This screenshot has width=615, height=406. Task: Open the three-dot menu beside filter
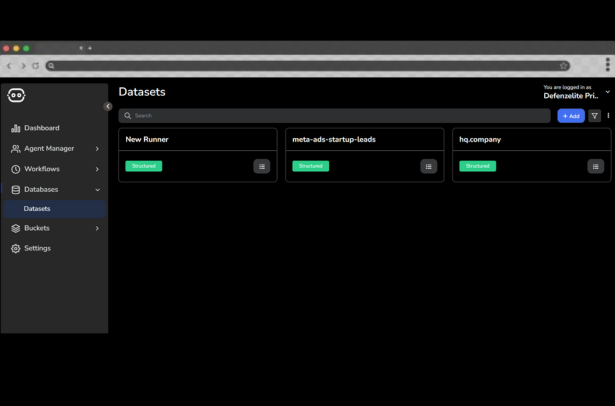tap(608, 116)
